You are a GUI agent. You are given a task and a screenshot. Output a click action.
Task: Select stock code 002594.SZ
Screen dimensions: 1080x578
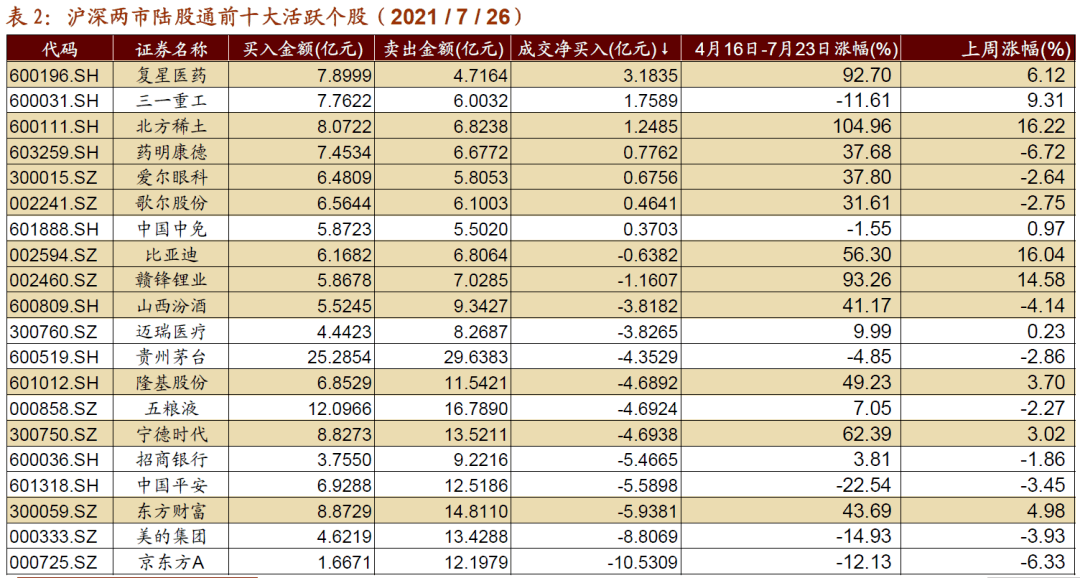click(55, 255)
